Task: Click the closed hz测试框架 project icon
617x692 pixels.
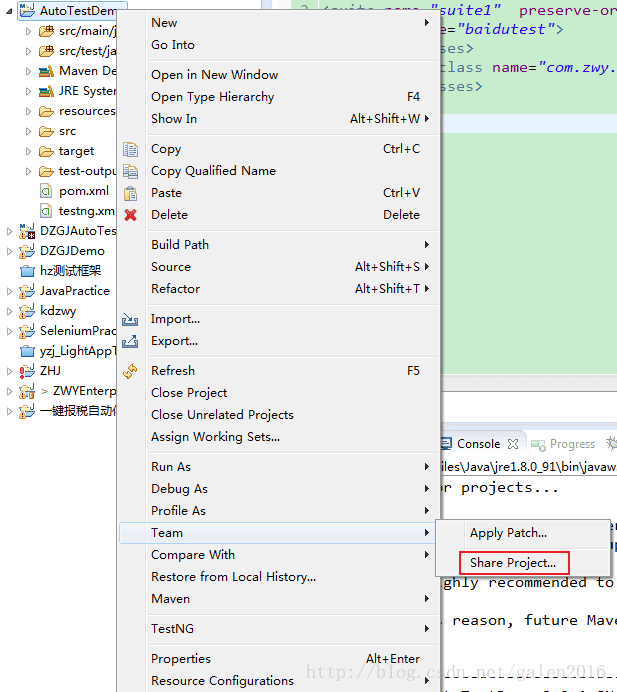Action: click(x=27, y=271)
